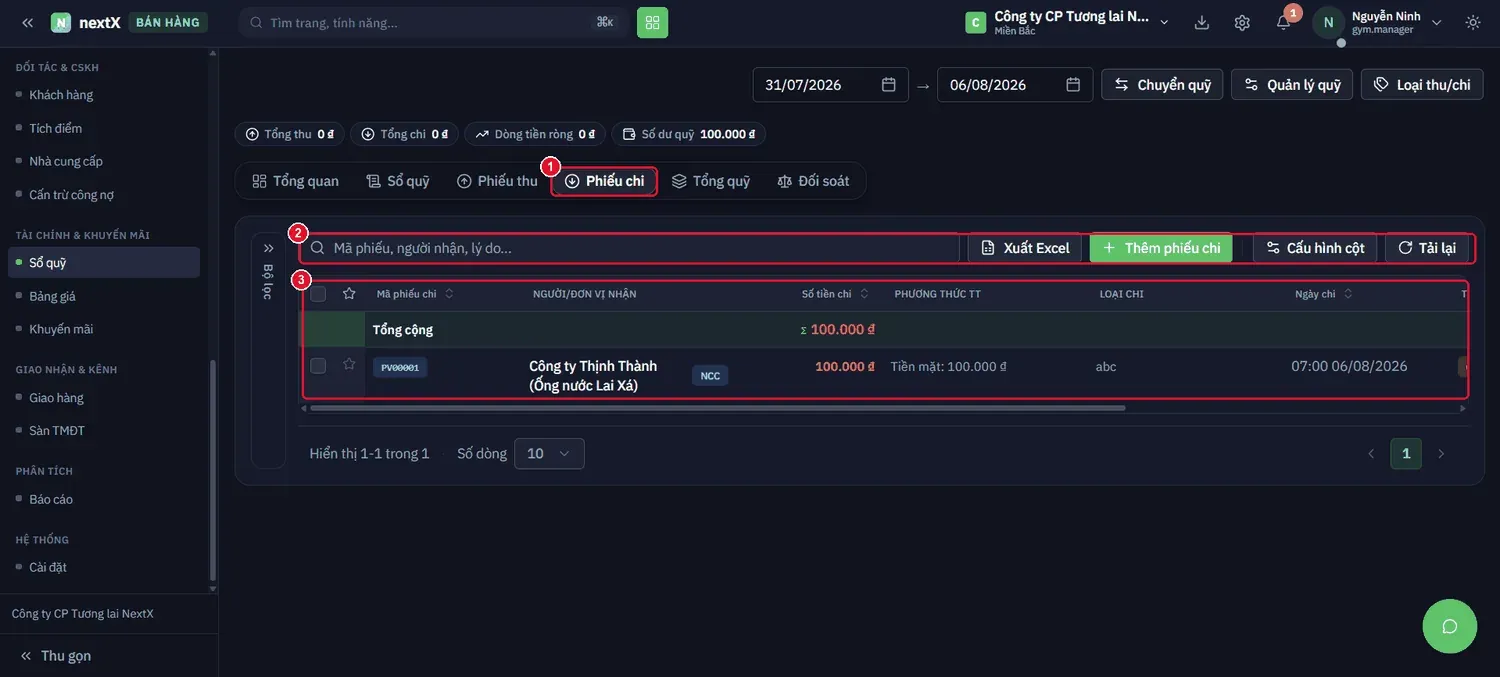Open Khách hàng in the sidebar

click(x=61, y=95)
